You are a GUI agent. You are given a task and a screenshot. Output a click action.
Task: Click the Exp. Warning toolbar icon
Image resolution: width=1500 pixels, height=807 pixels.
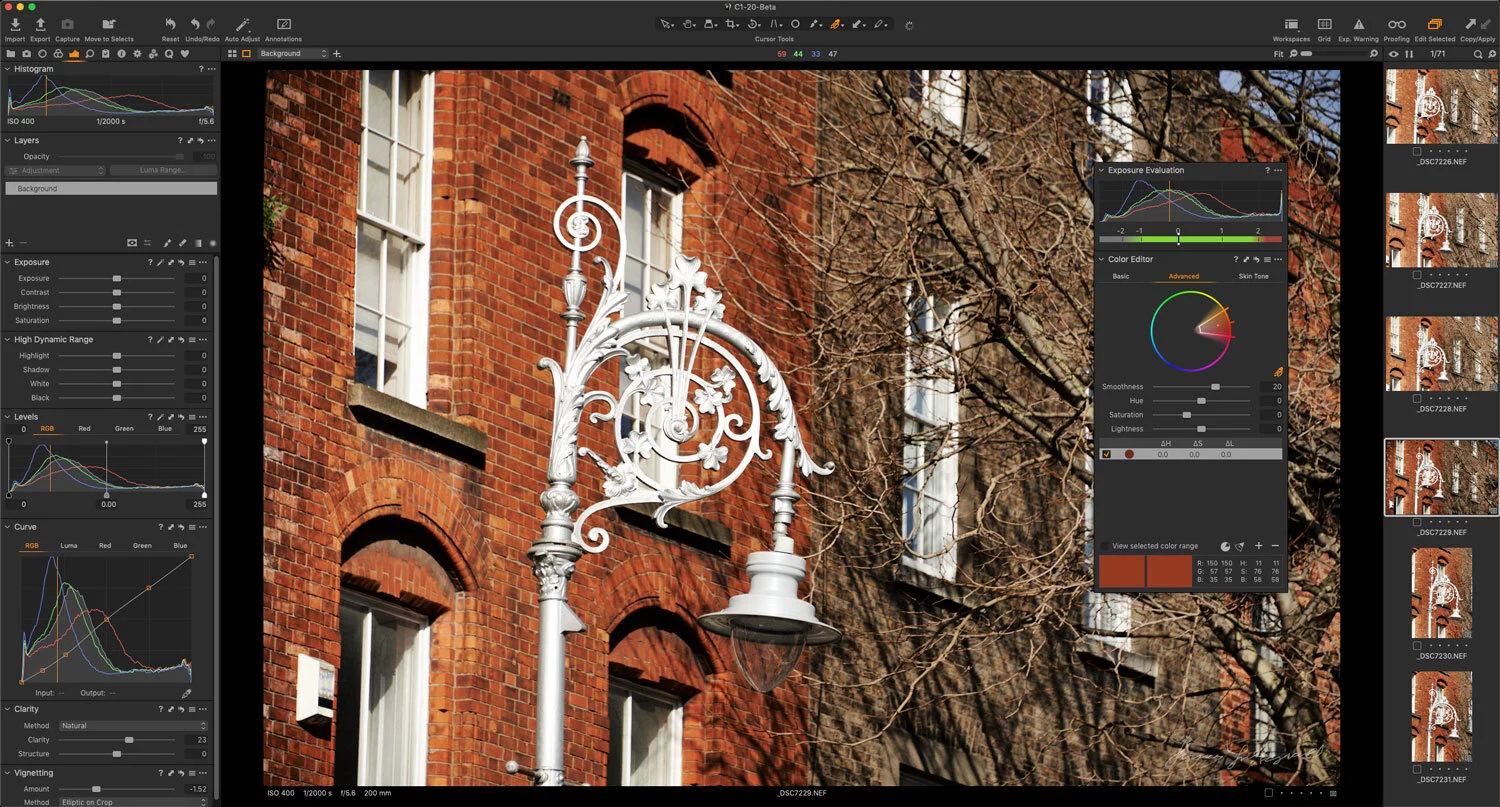click(x=1359, y=25)
